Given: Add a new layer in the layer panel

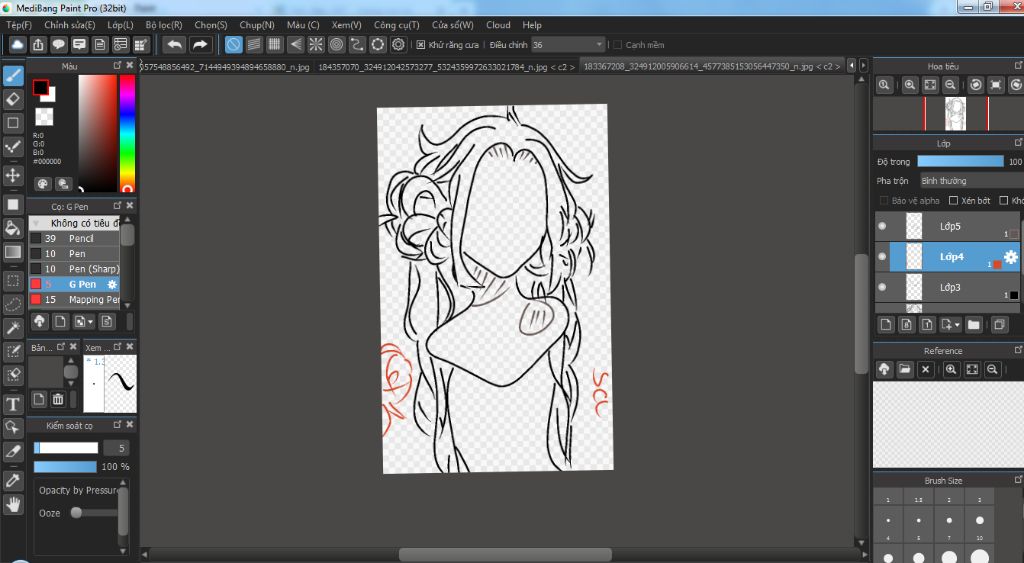Looking at the screenshot, I should tap(886, 325).
